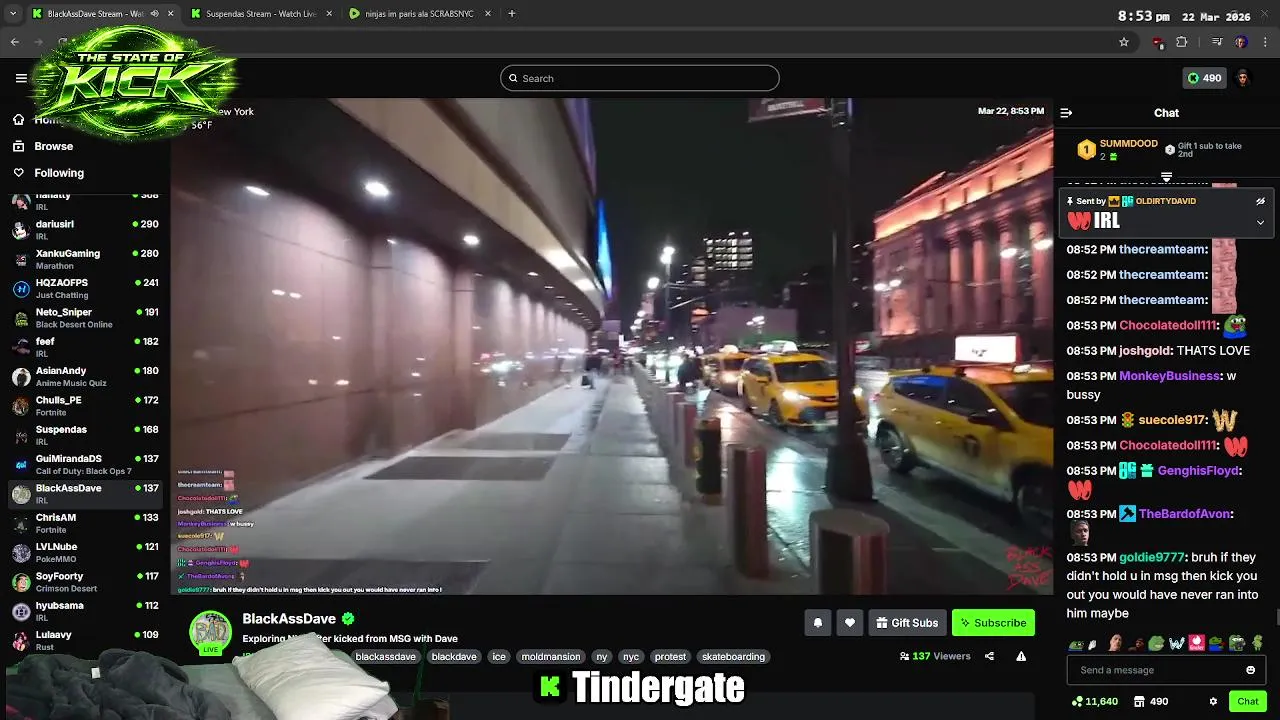Screen dimensions: 1280x720
Task: Switch to the ninjas im paris tab
Action: click(x=420, y=14)
